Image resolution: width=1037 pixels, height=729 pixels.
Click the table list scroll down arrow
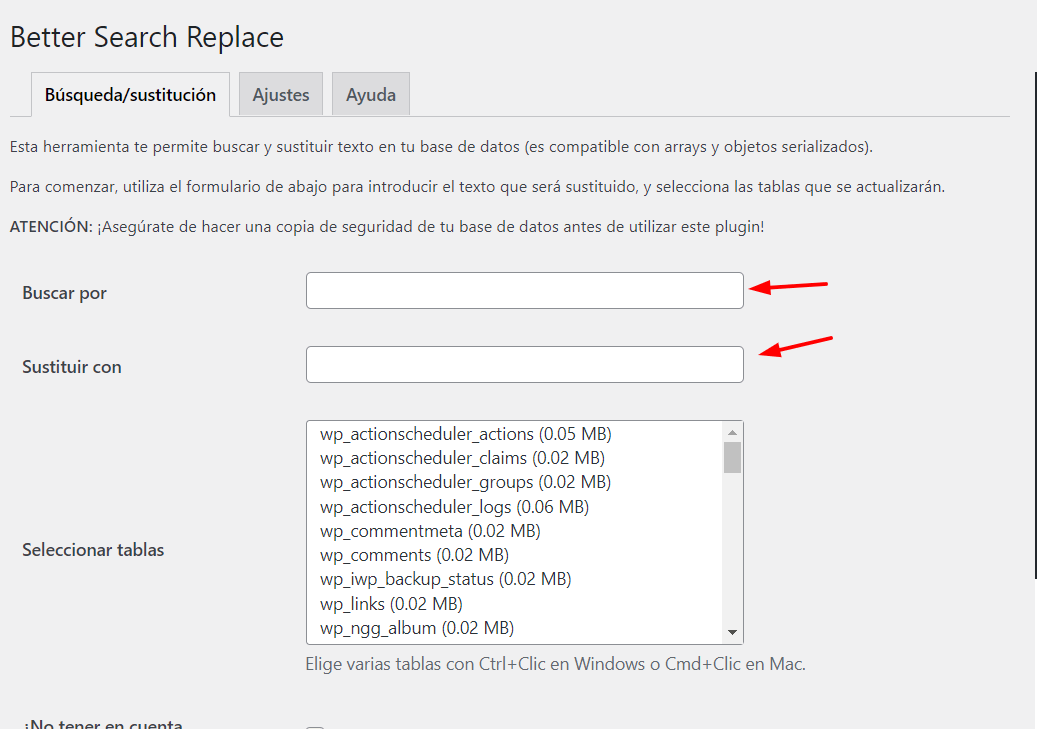(732, 632)
